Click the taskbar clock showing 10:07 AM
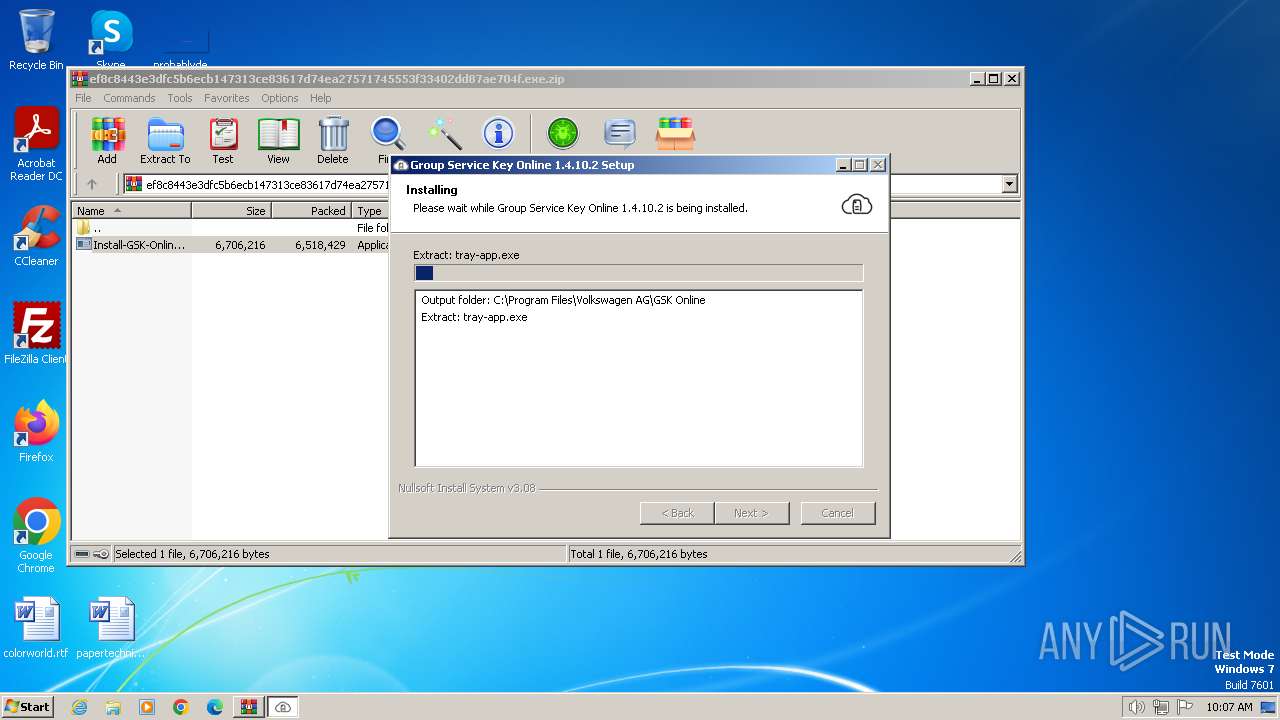The image size is (1280, 720). coord(1229,707)
